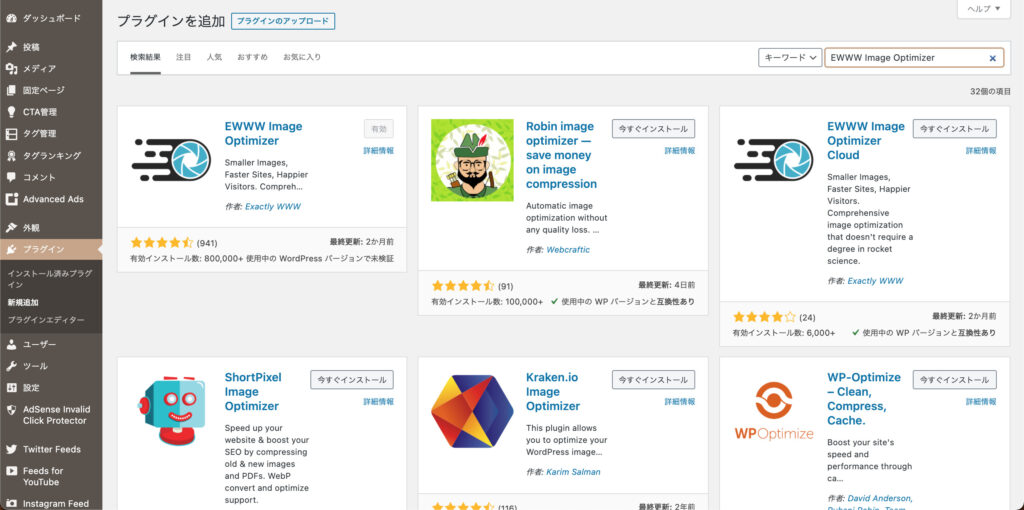Click the プラグインのアップロード button
Image resolution: width=1024 pixels, height=510 pixels.
point(283,21)
